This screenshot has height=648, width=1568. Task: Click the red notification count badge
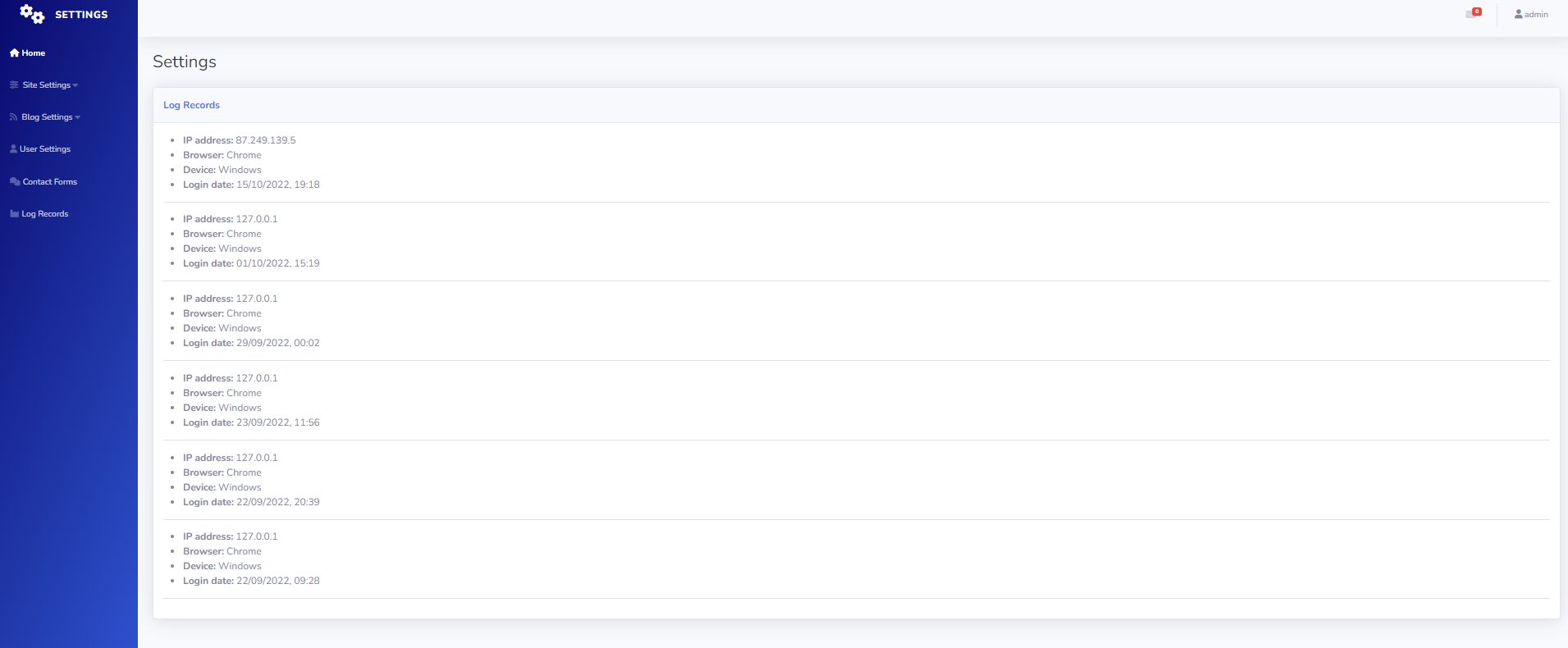[x=1477, y=11]
